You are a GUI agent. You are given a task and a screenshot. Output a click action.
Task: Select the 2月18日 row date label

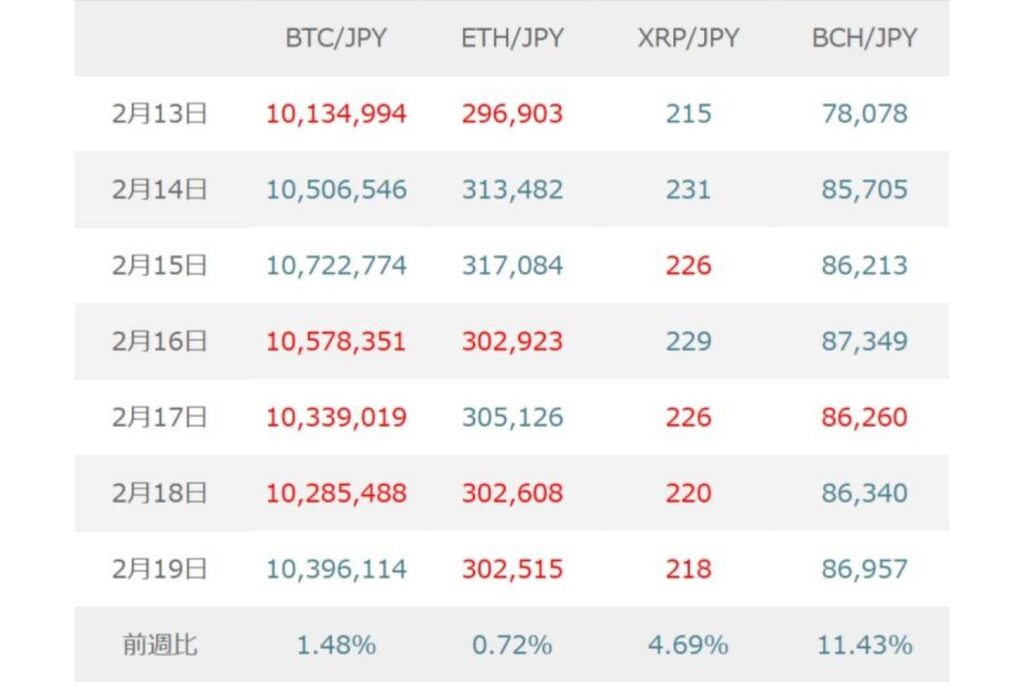[160, 493]
